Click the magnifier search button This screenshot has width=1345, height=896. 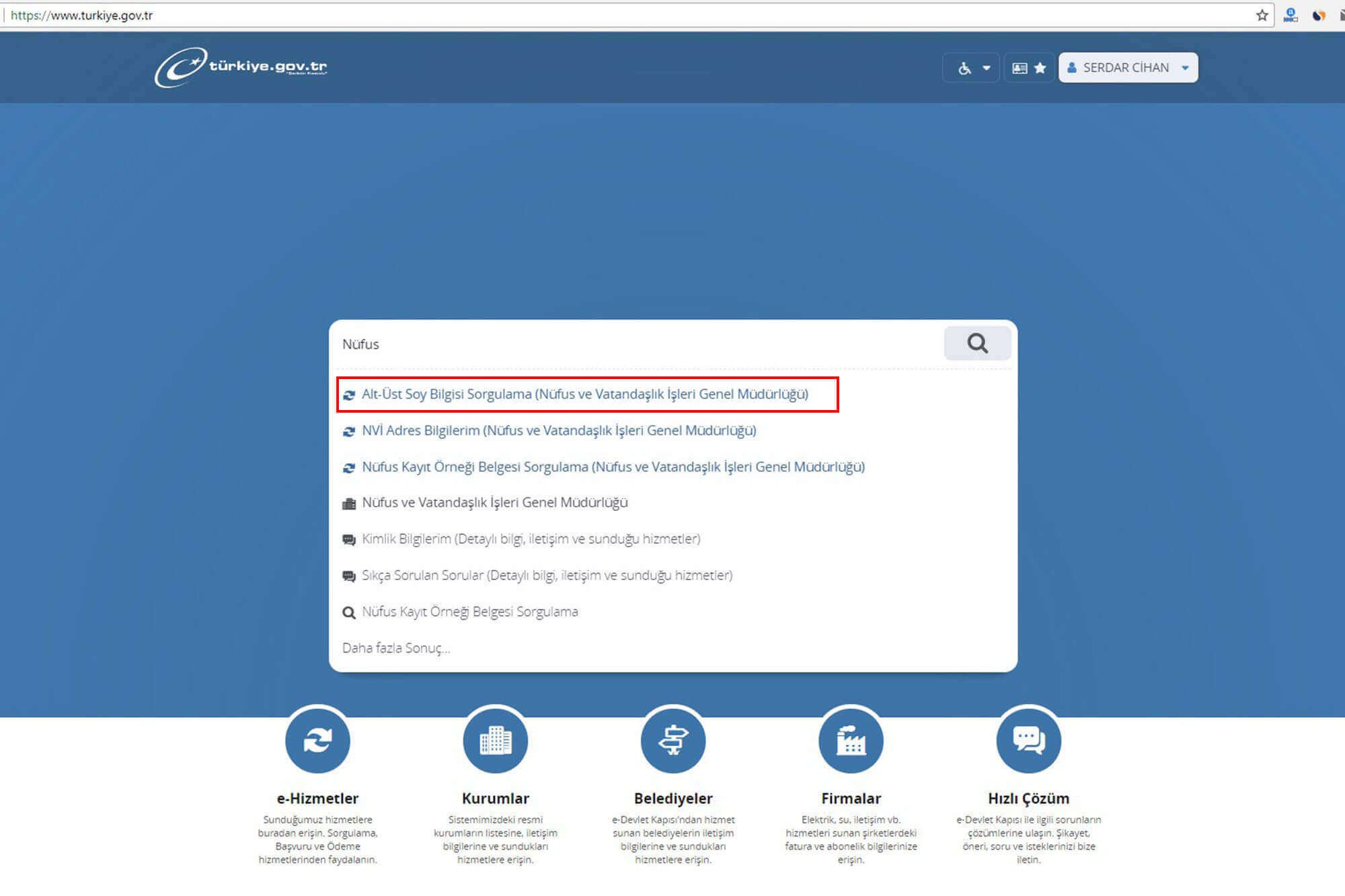point(977,343)
